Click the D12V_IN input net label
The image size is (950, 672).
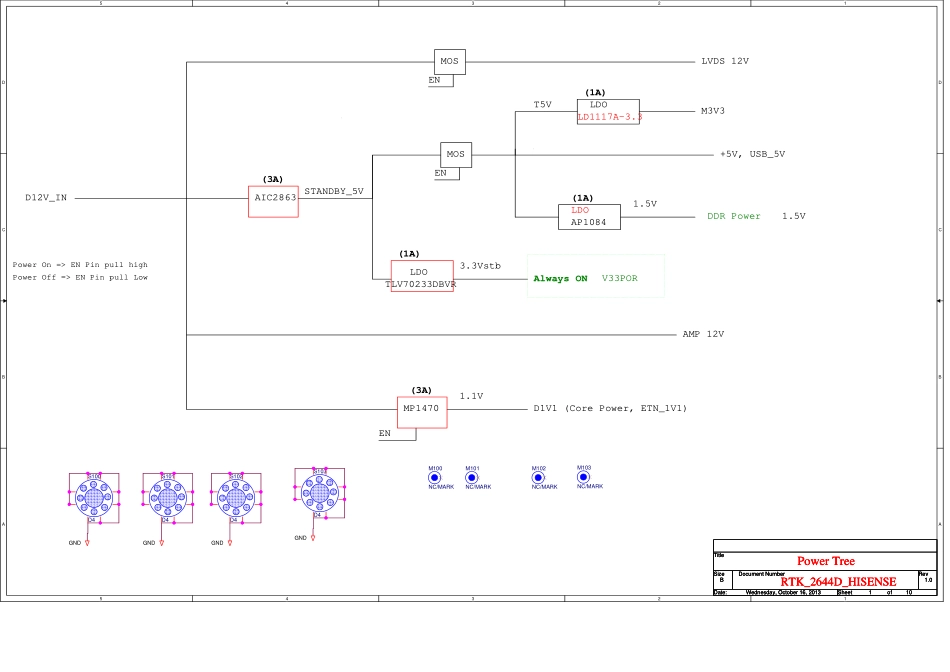point(46,198)
